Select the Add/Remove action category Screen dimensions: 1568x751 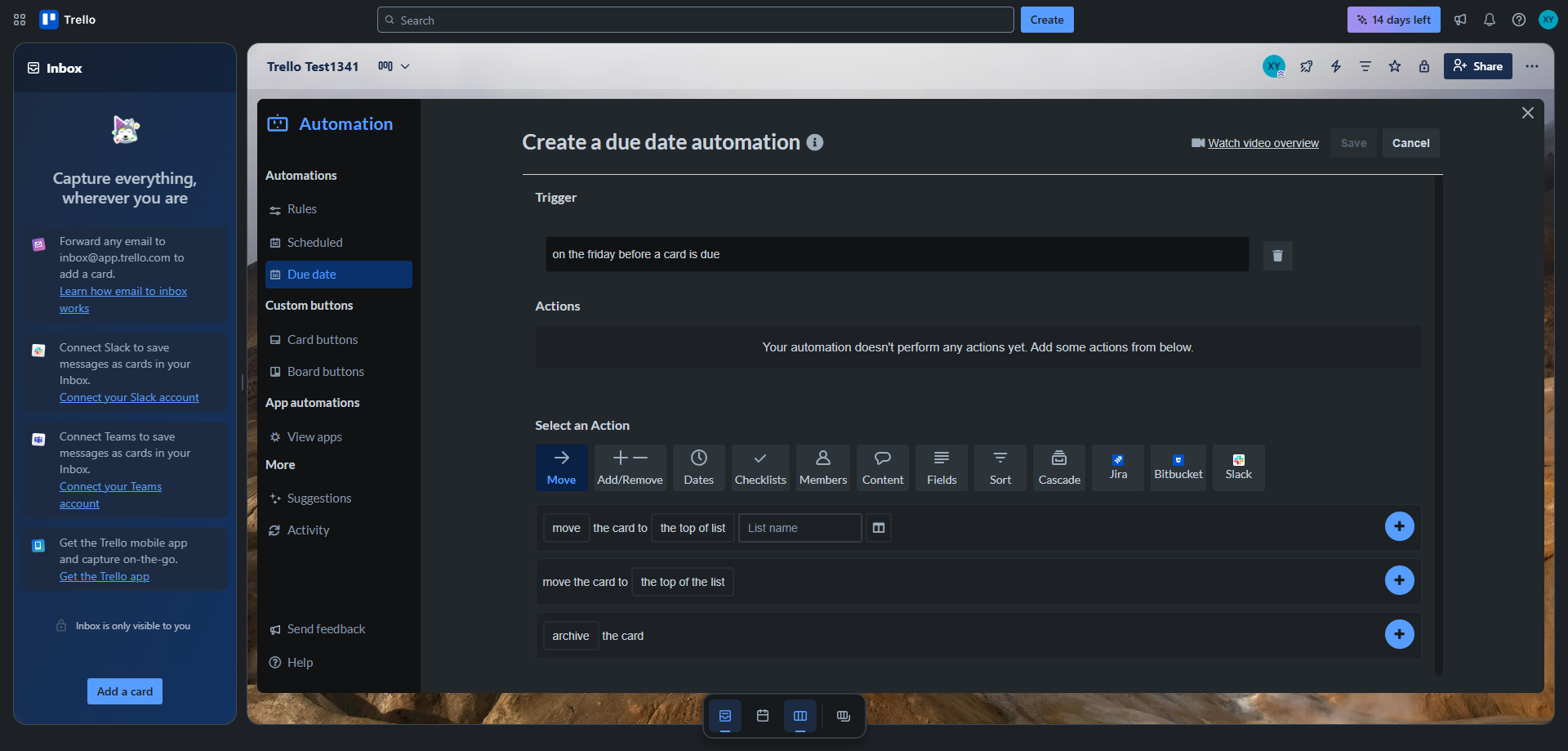(630, 467)
